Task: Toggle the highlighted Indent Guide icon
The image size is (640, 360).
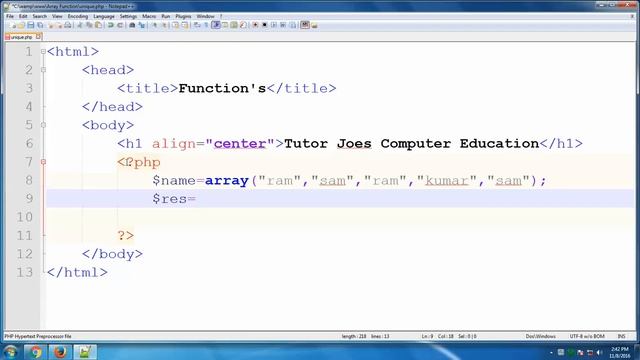Action: click(216, 25)
